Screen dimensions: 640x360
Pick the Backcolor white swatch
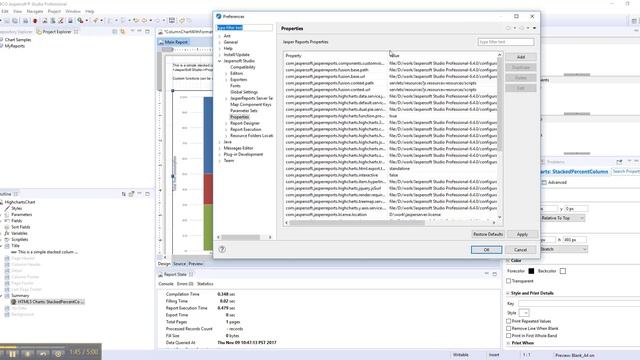[563, 271]
